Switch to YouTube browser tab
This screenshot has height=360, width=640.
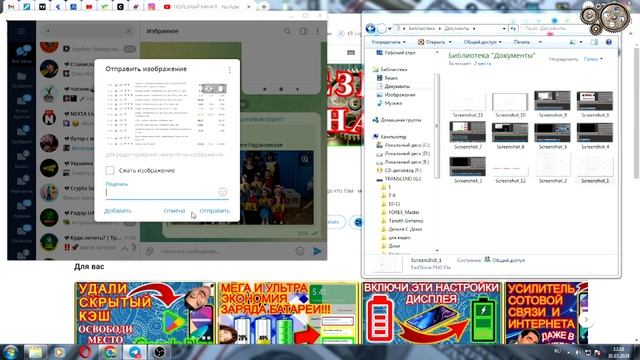[x=207, y=7]
